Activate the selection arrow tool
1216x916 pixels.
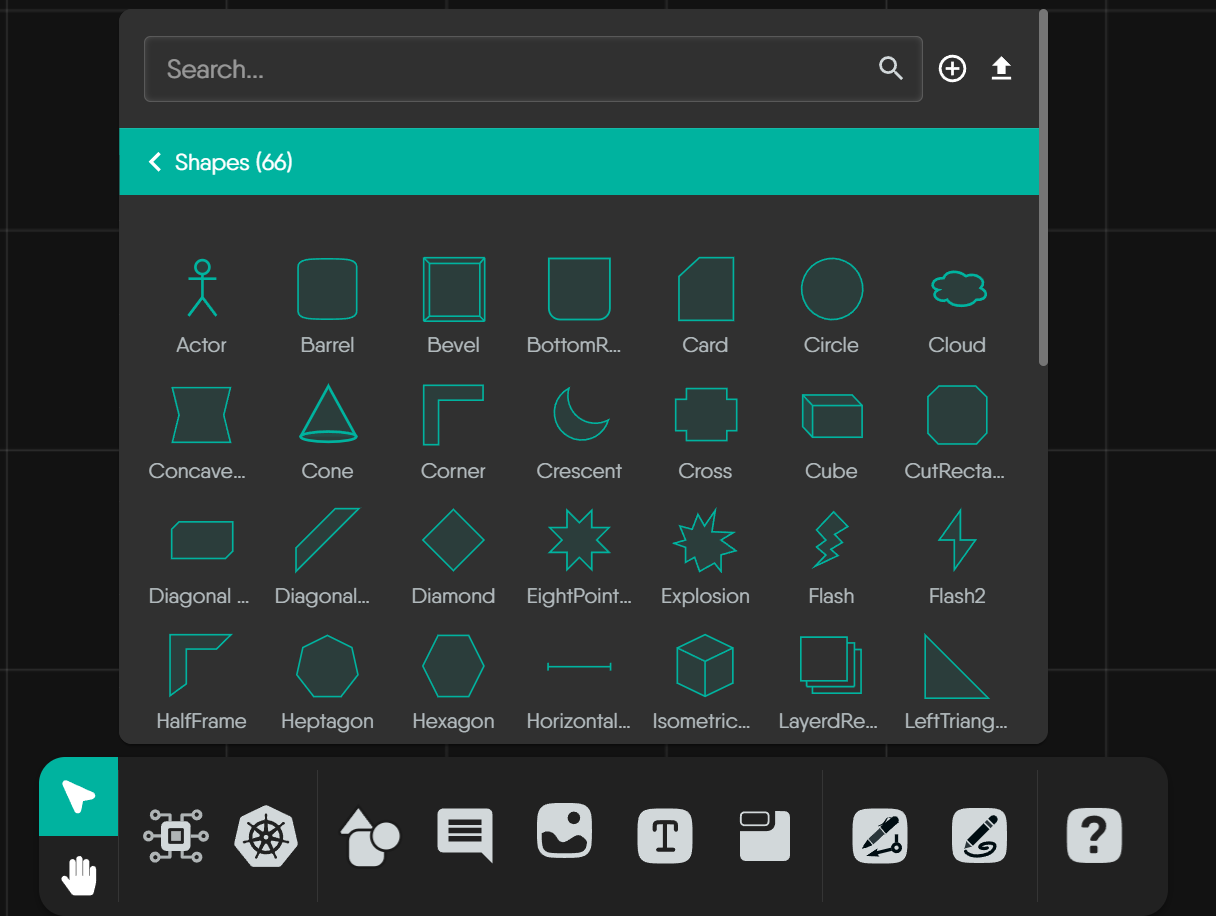(78, 797)
